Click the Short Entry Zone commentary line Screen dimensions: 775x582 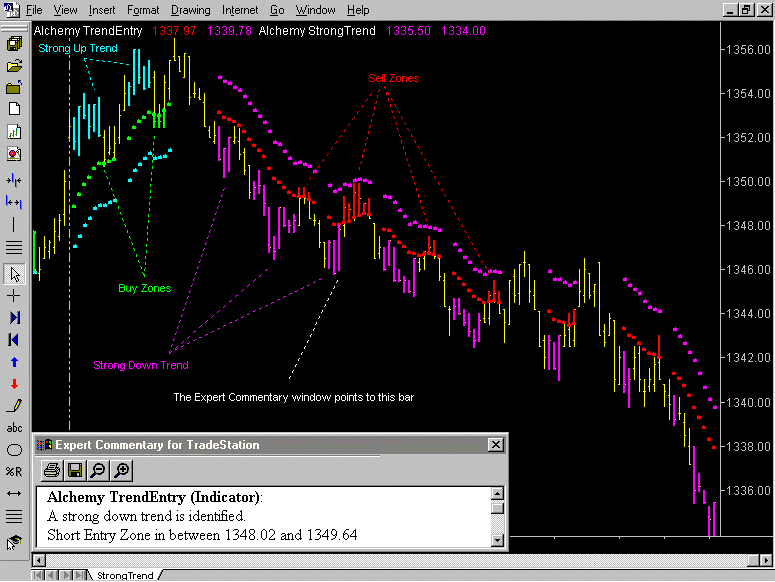(202, 535)
